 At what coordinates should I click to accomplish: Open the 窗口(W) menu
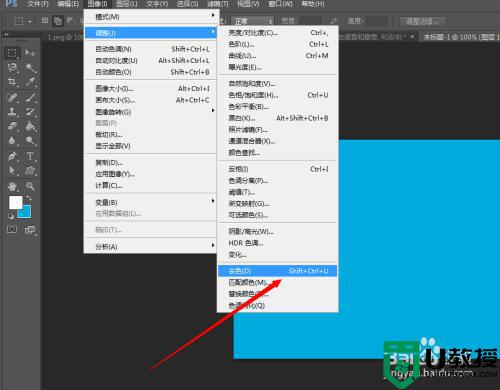click(x=281, y=4)
